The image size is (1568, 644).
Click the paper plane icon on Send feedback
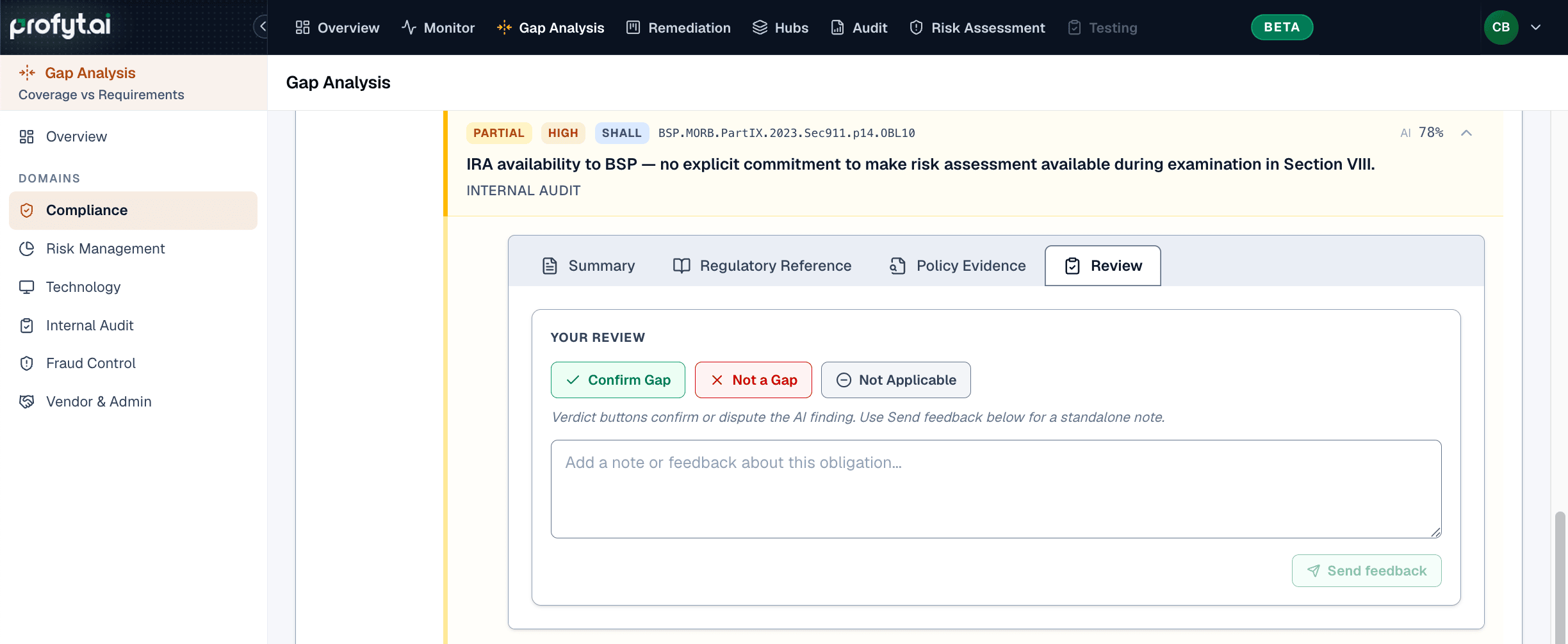click(1314, 571)
